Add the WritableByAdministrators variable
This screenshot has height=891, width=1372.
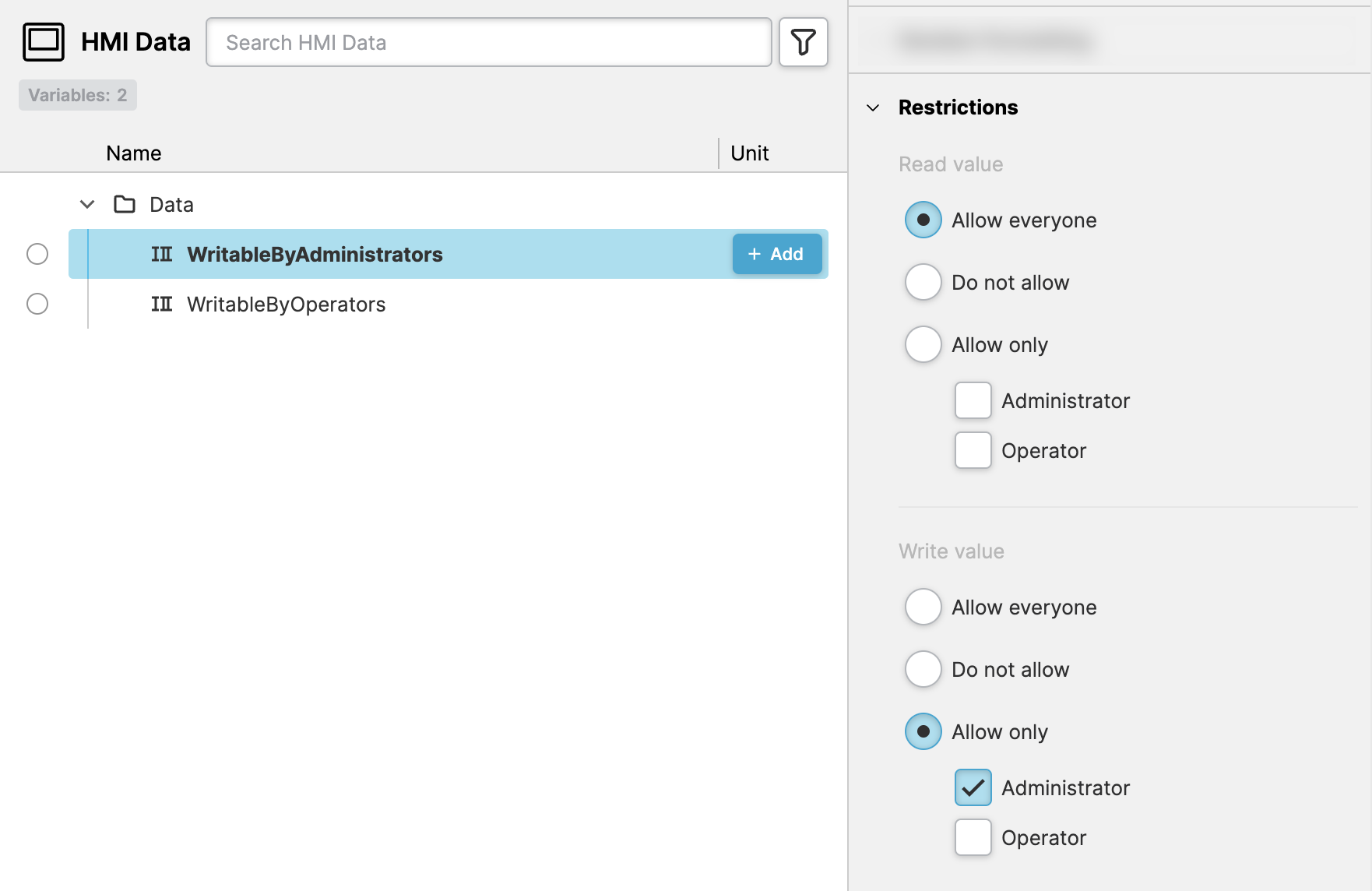[x=776, y=255]
